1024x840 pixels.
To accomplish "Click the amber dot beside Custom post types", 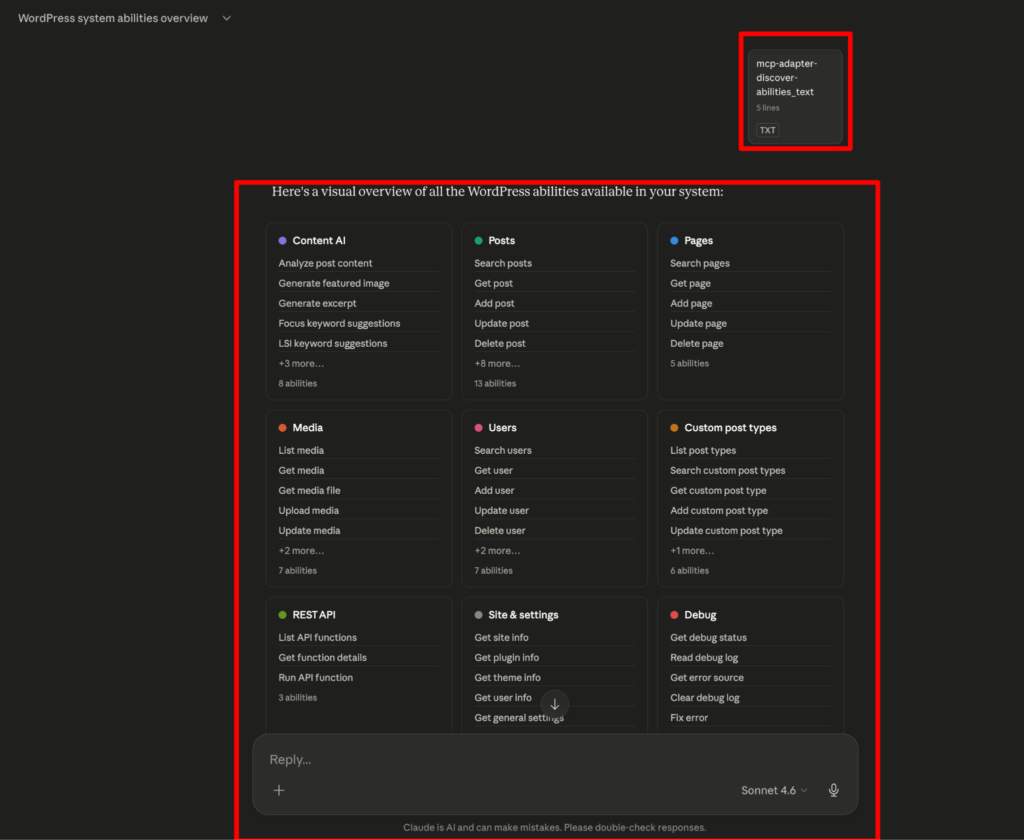I will click(675, 428).
